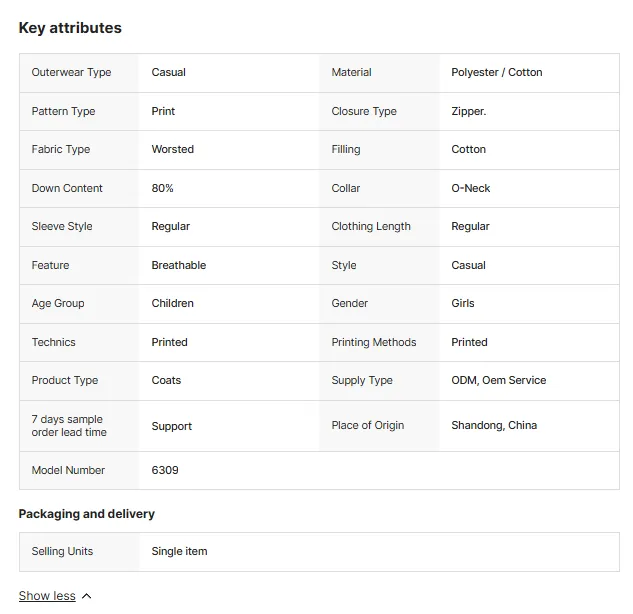Image resolution: width=633 pixels, height=614 pixels.
Task: Select the Girls gender value
Action: click(463, 303)
